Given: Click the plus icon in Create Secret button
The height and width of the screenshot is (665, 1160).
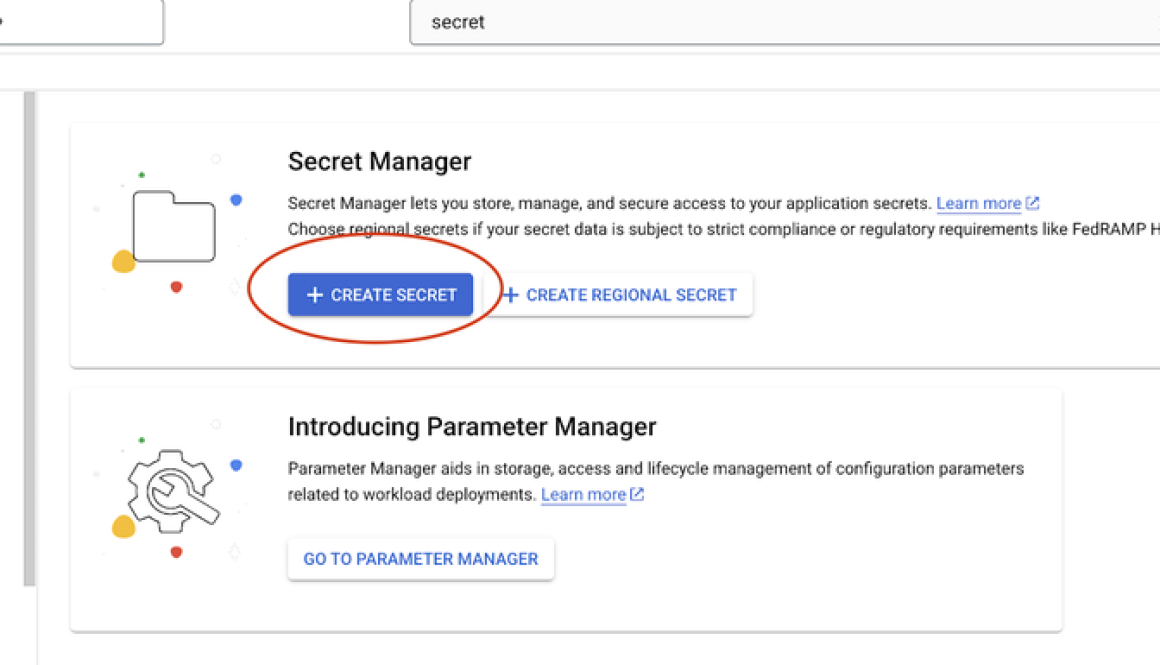Looking at the screenshot, I should [315, 294].
